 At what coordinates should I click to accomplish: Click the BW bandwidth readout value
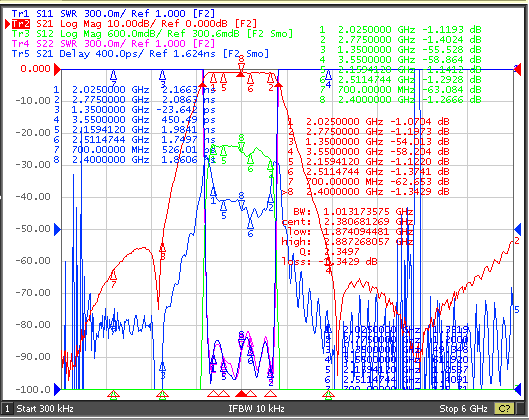point(368,212)
